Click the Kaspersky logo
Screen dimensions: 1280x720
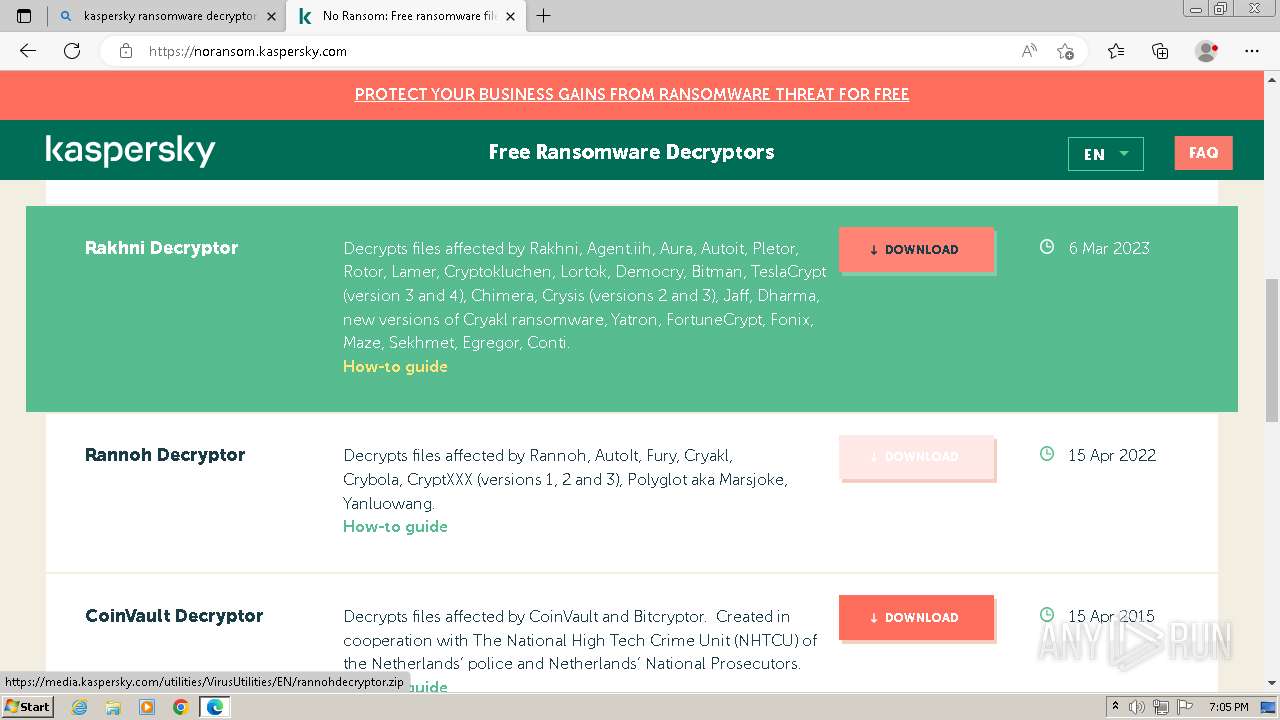131,151
